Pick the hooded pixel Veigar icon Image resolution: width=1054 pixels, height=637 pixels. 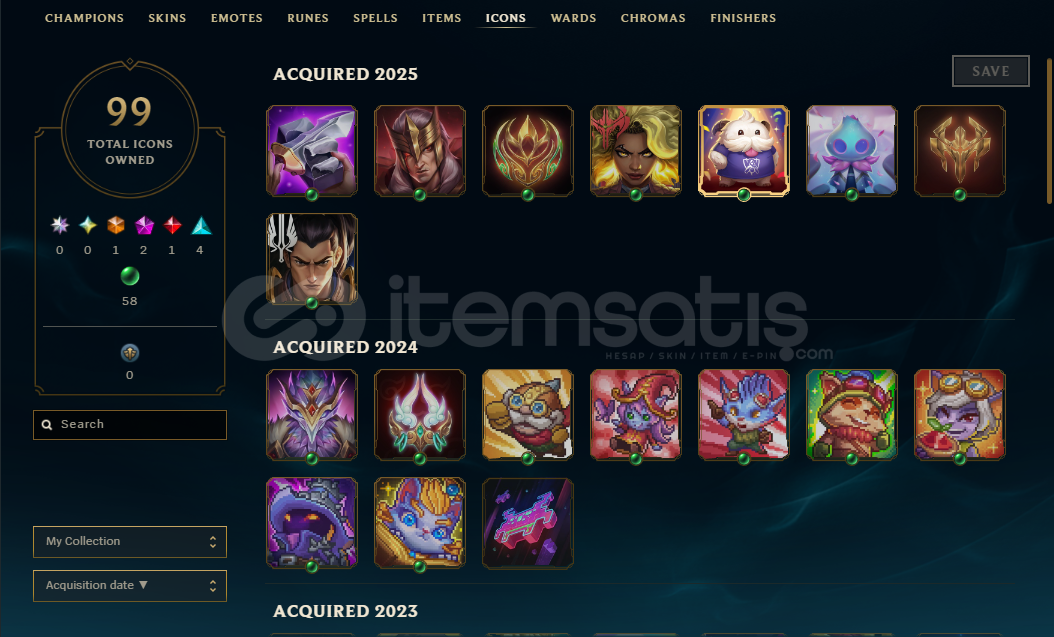click(312, 523)
